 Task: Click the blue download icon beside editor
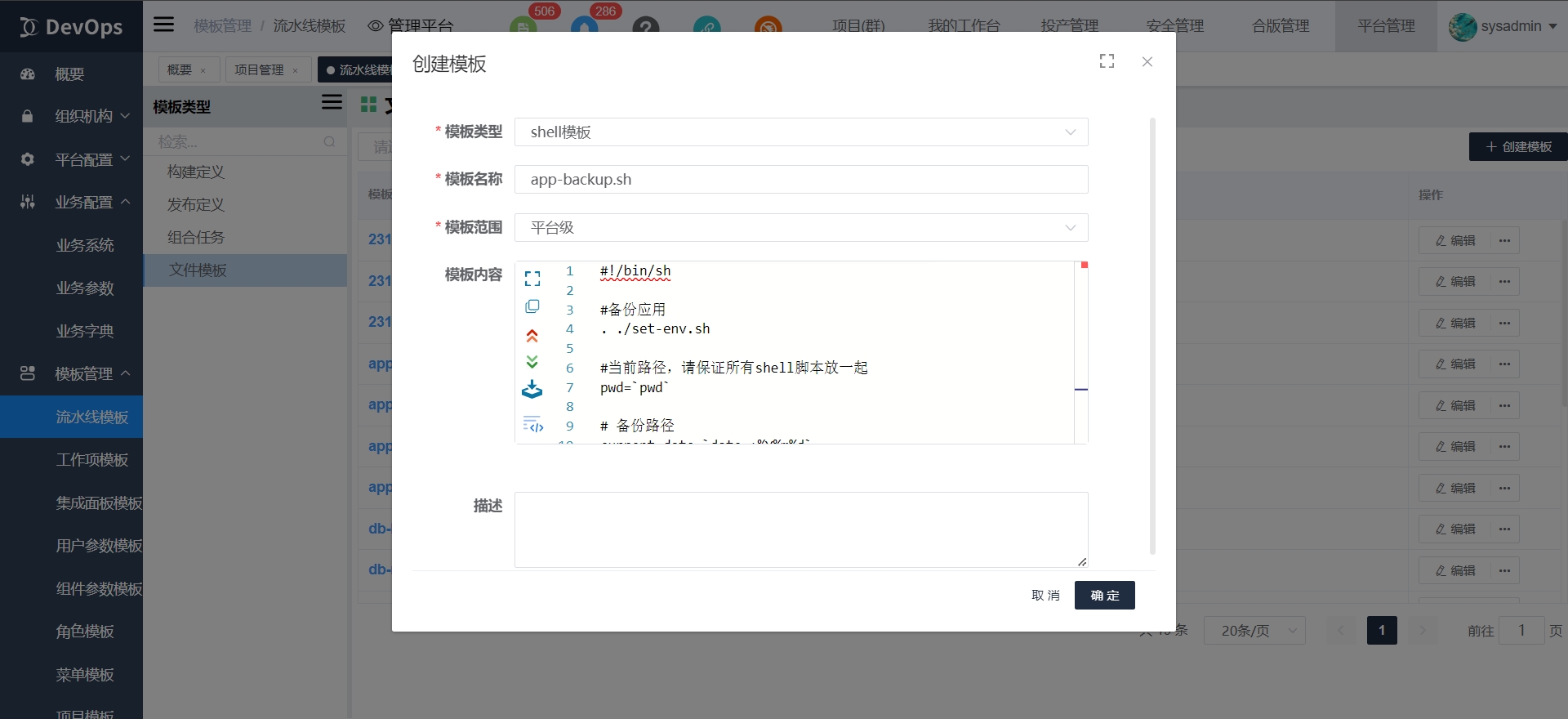[x=532, y=390]
